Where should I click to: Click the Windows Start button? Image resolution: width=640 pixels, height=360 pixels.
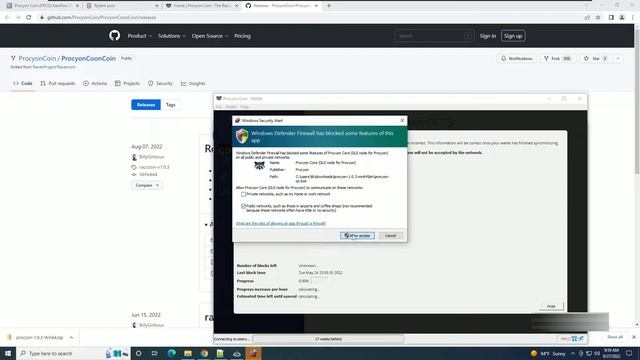8,353
